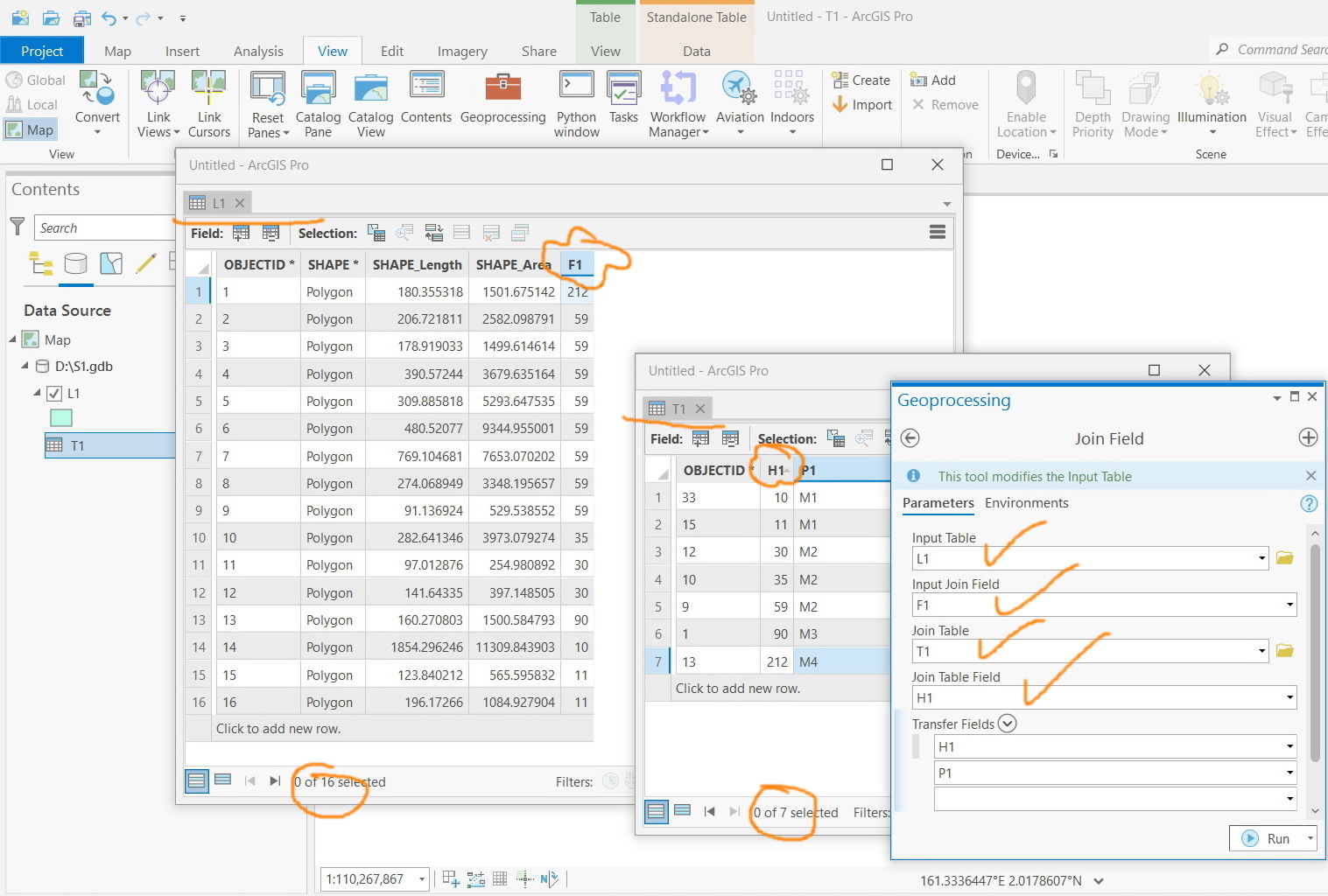Image resolution: width=1328 pixels, height=896 pixels.
Task: Show all records in T1 table
Action: pos(656,811)
